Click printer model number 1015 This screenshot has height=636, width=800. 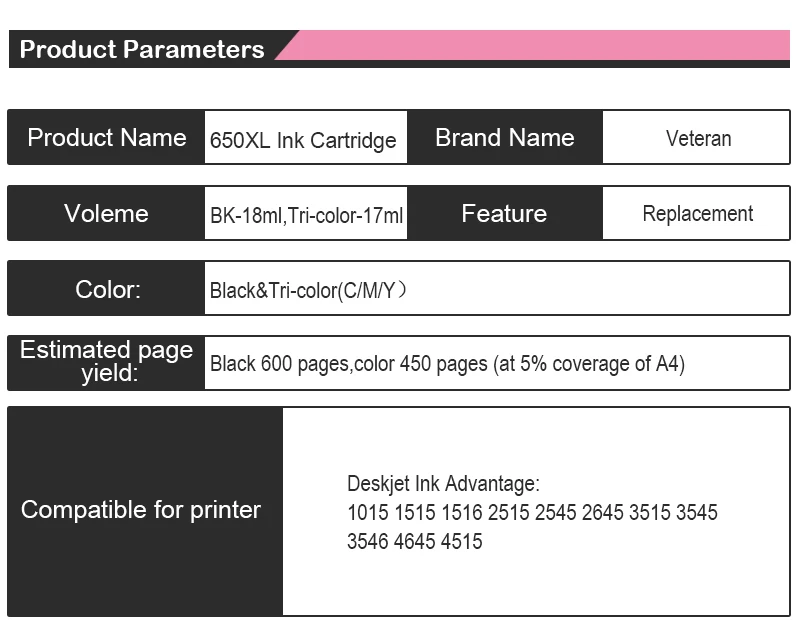click(367, 513)
